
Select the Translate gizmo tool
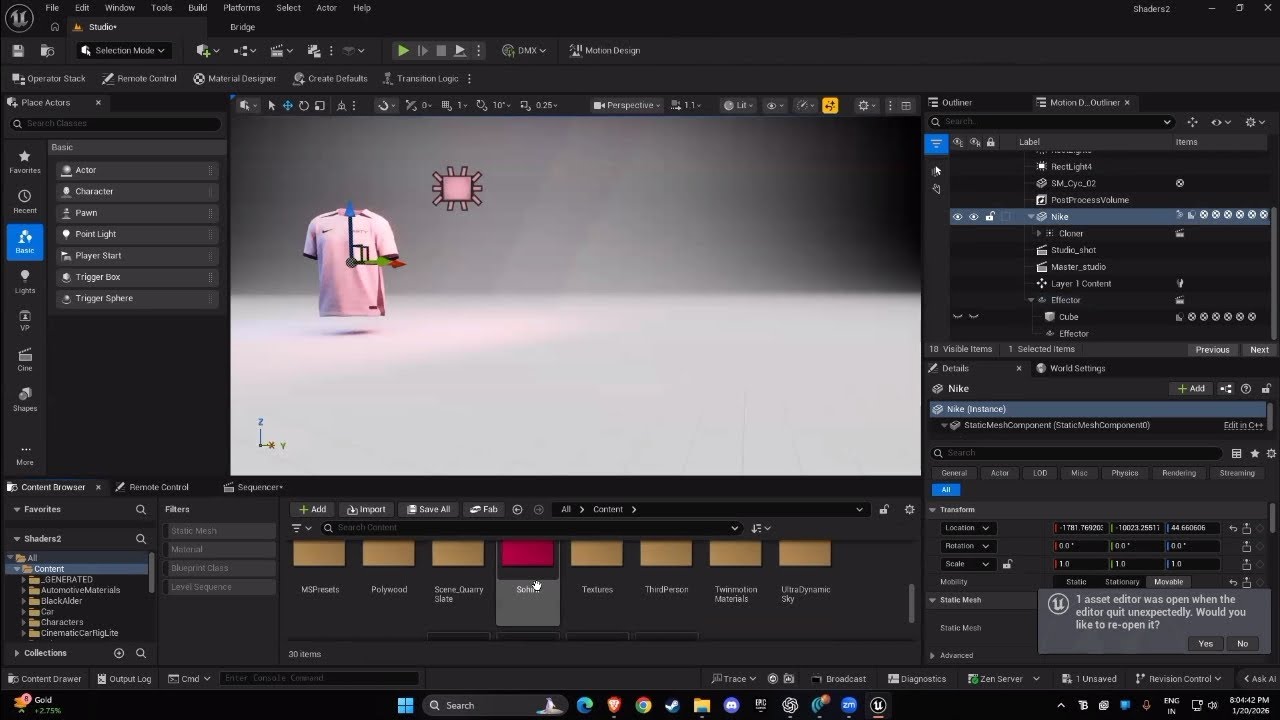coord(287,105)
